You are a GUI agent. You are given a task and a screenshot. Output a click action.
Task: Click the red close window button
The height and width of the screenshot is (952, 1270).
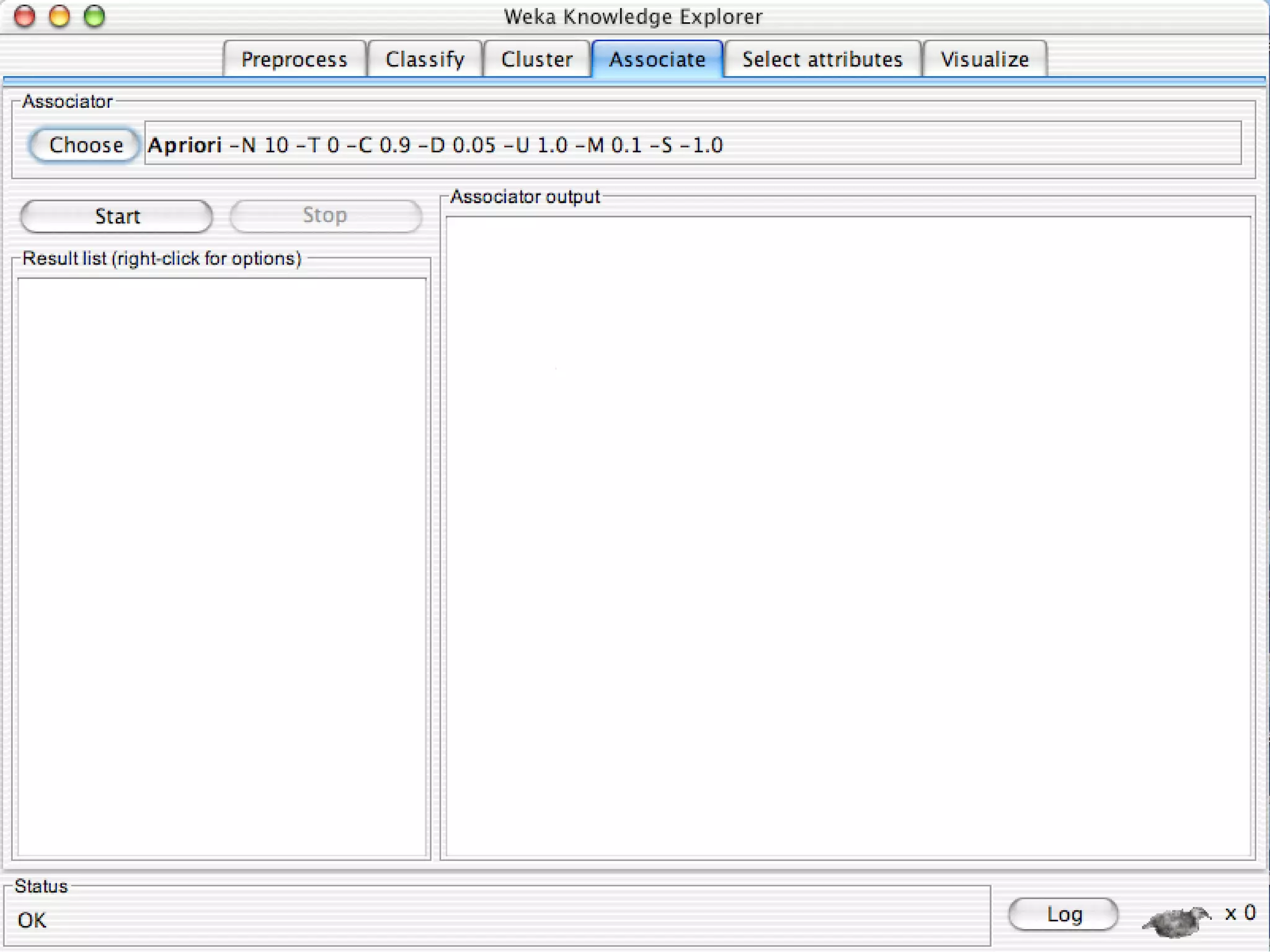[25, 16]
